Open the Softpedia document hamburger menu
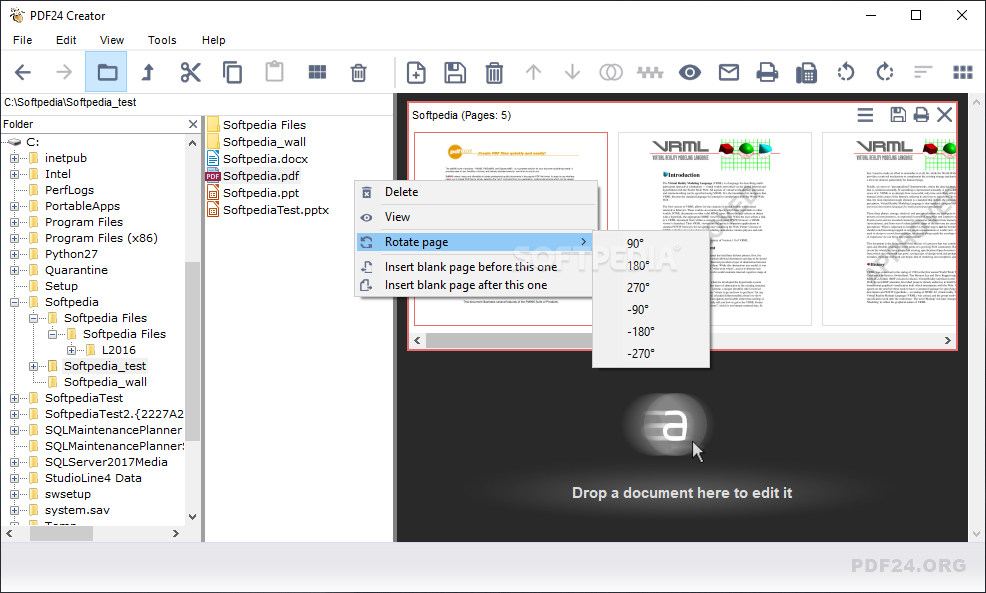The width and height of the screenshot is (986, 593). (865, 114)
